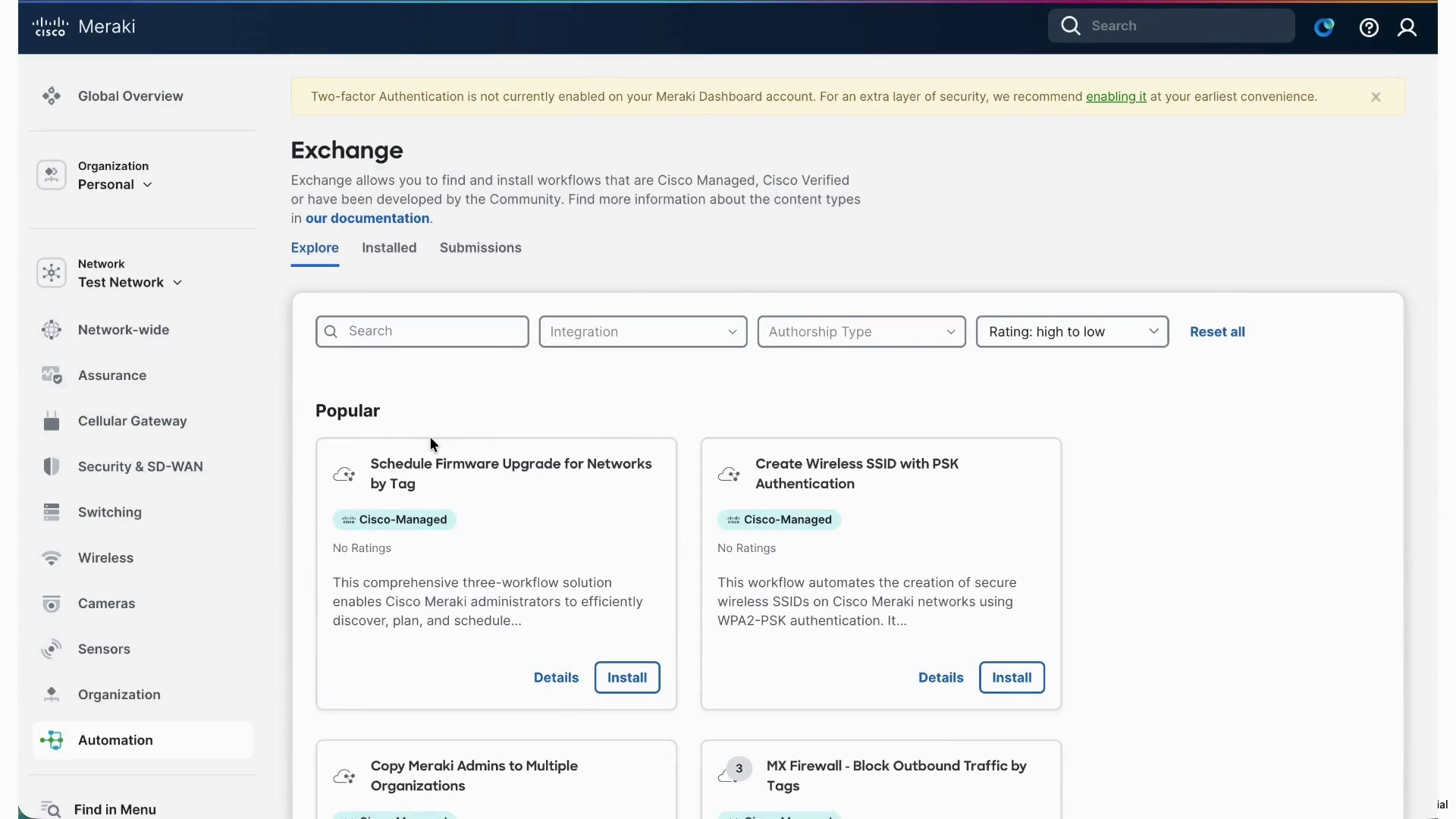Open the AI assistant icon in header
The width and height of the screenshot is (1456, 819).
[1324, 27]
